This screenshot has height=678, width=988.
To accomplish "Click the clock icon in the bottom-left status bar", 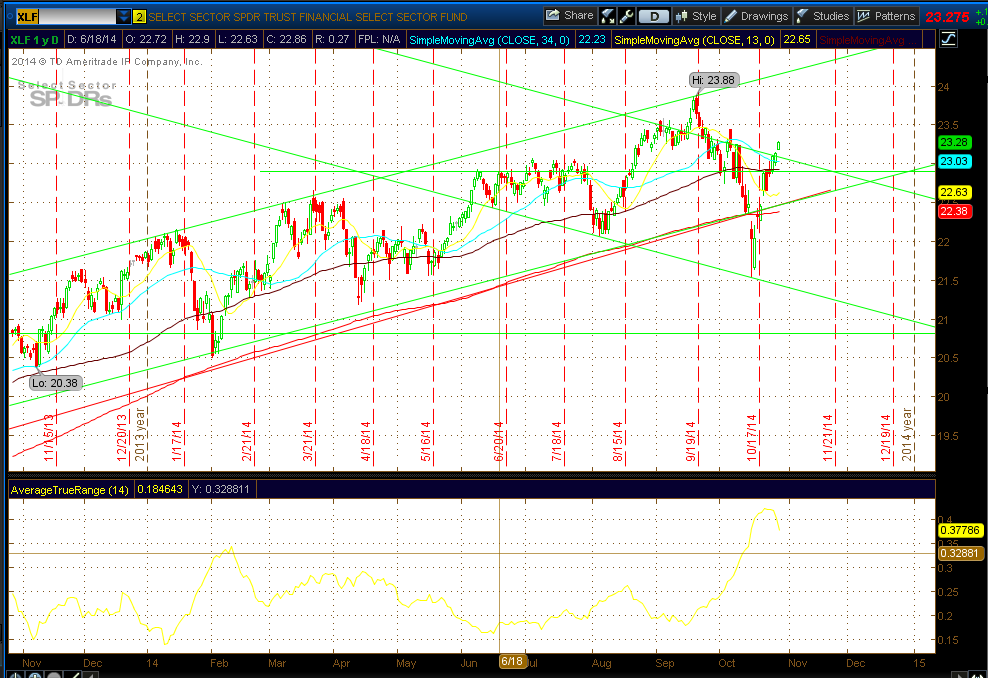I will tap(16, 675).
